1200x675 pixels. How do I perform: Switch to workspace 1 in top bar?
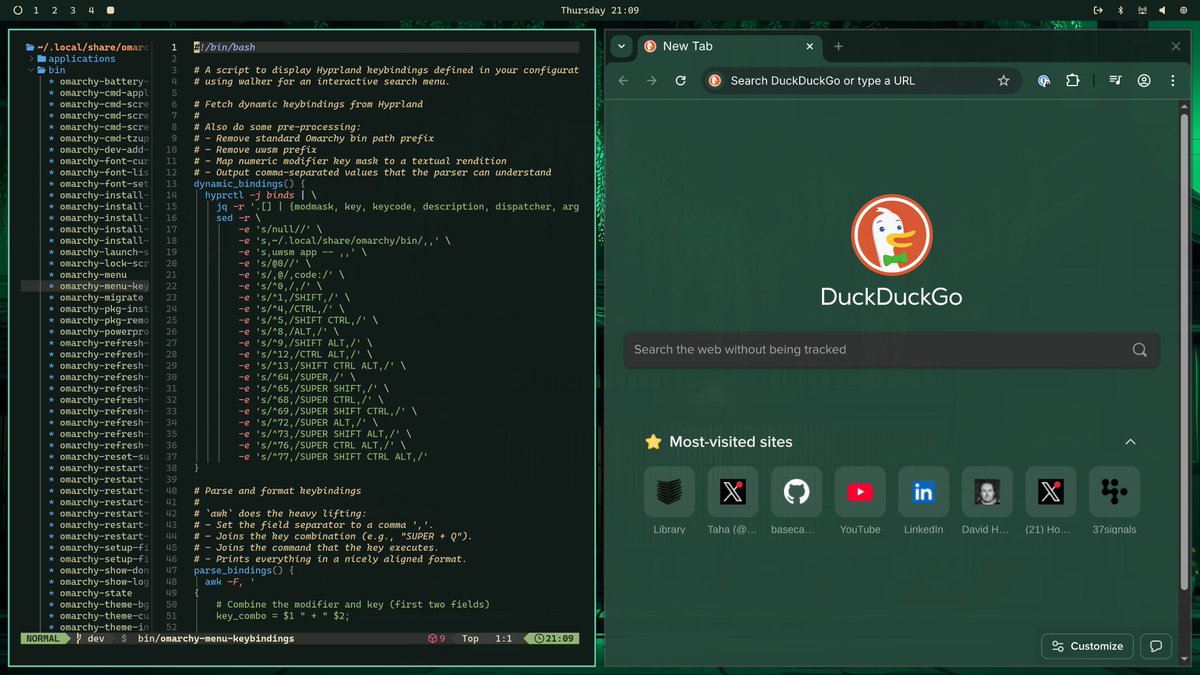37,10
